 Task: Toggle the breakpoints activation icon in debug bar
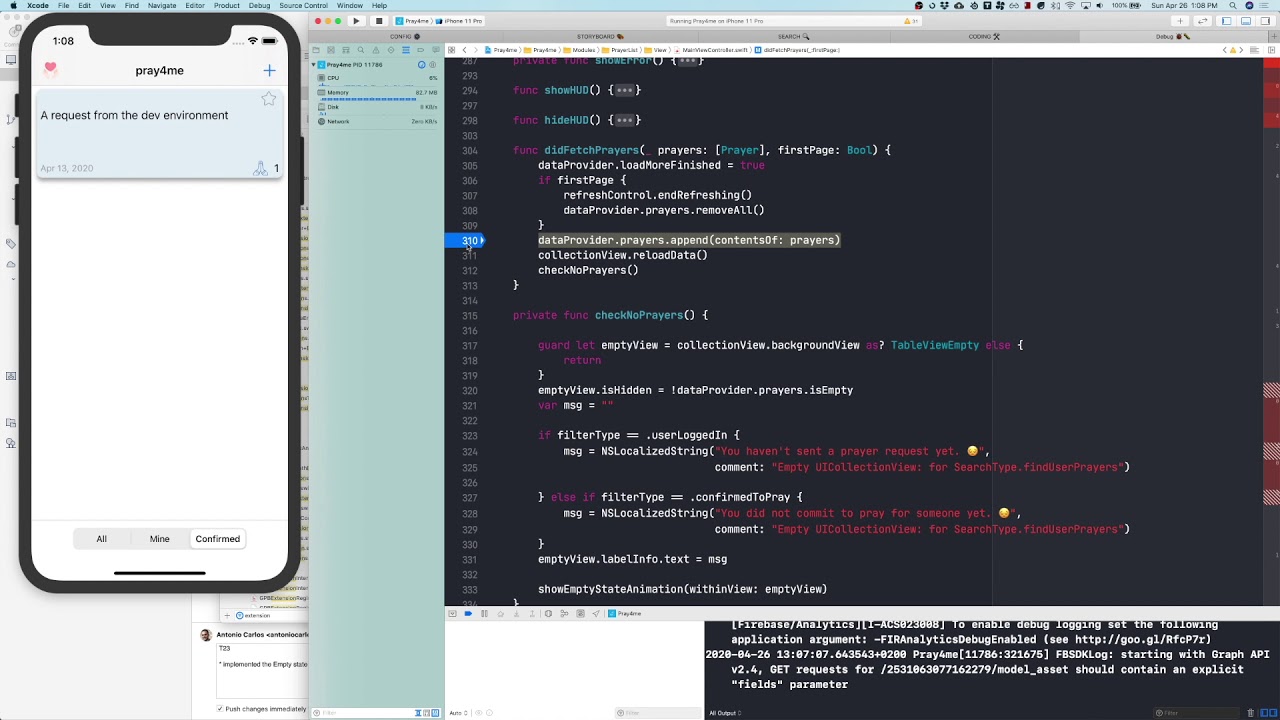[467, 614]
